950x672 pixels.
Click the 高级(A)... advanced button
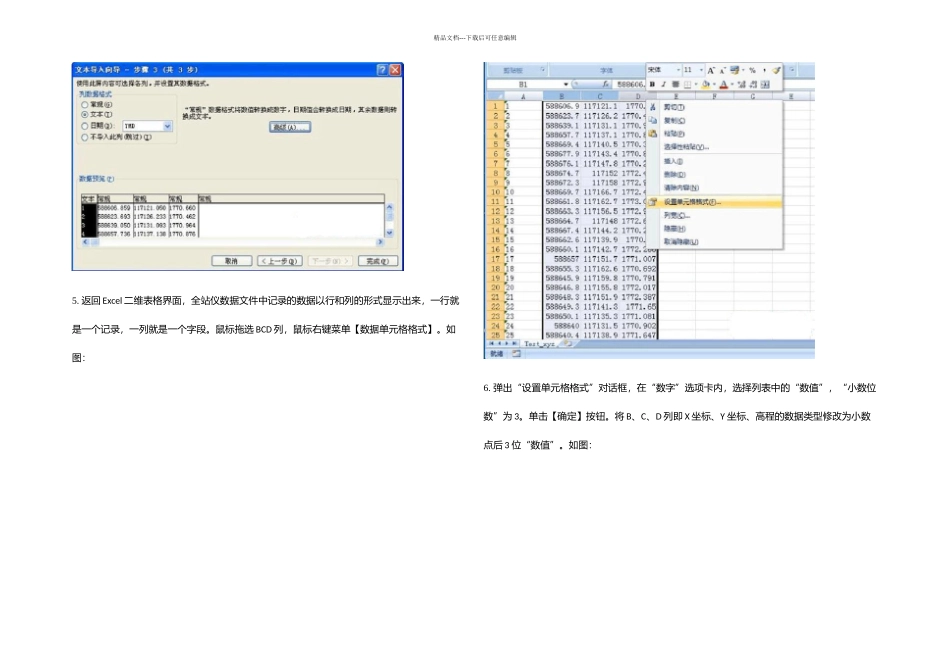pyautogui.click(x=290, y=127)
